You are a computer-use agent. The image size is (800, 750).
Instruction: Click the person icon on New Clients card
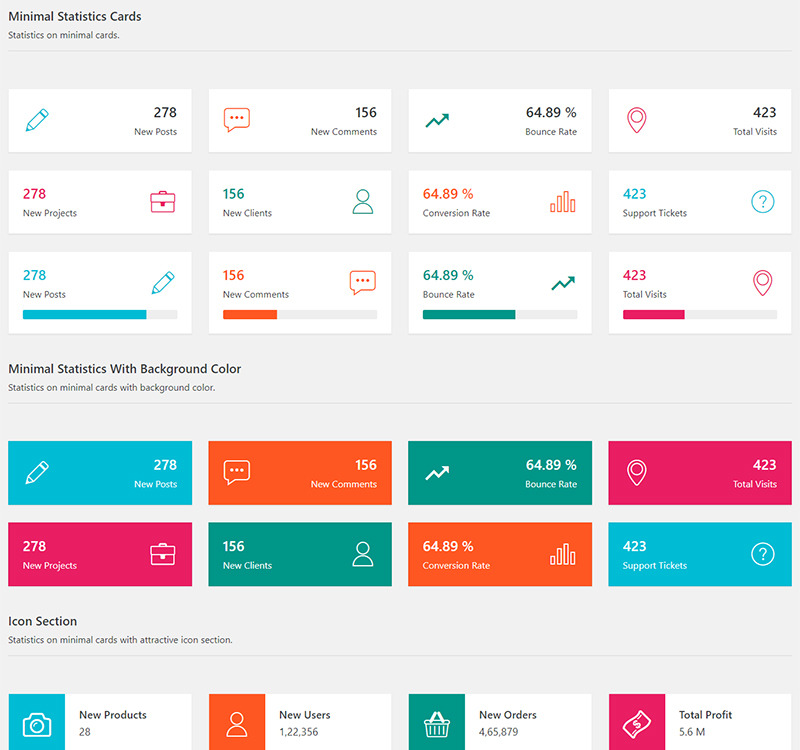[x=362, y=200]
